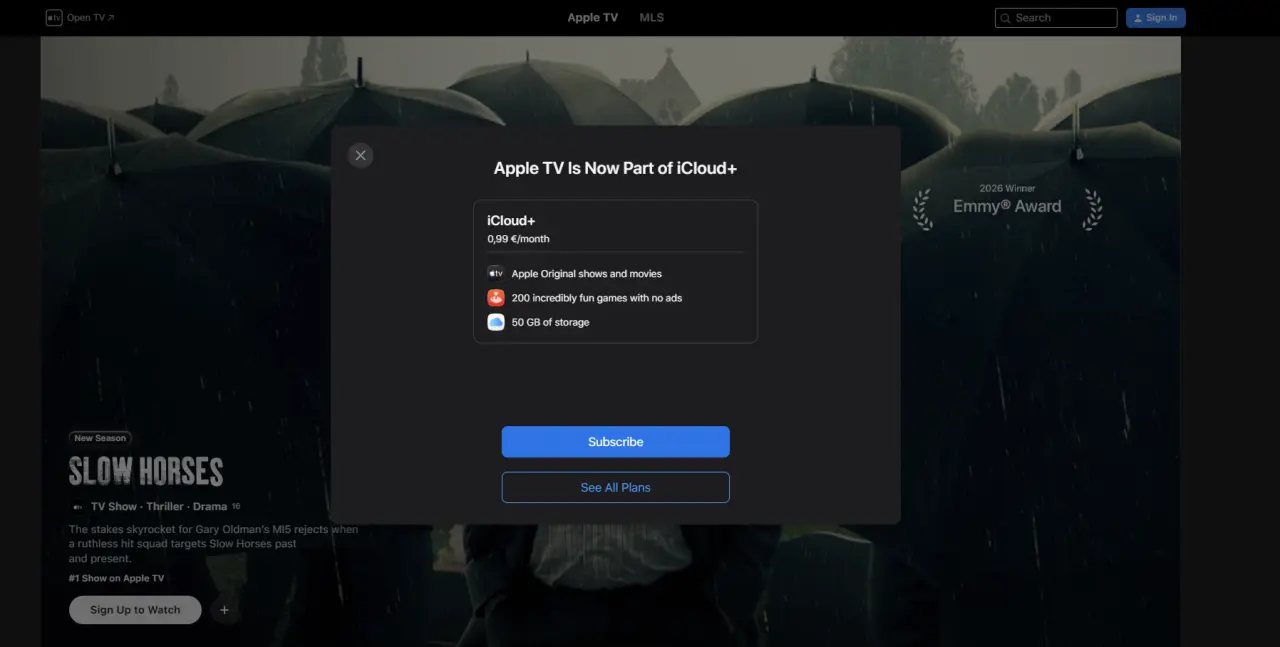Viewport: 1280px width, 647px height.
Task: Open TV app link in the top left
Action: tap(90, 18)
